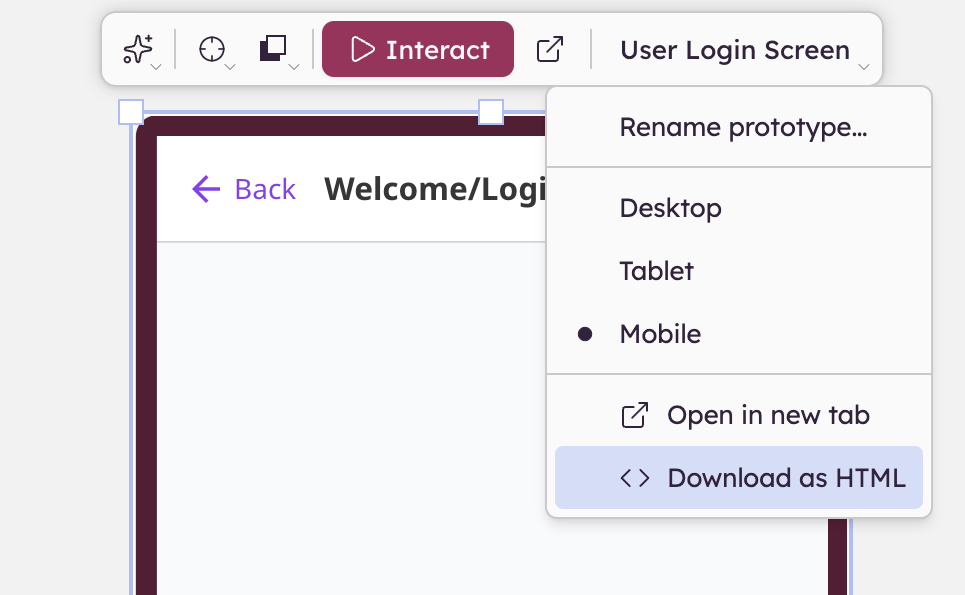Image resolution: width=965 pixels, height=595 pixels.
Task: Click the AI sparkle icon in toolbar
Action: coord(137,49)
